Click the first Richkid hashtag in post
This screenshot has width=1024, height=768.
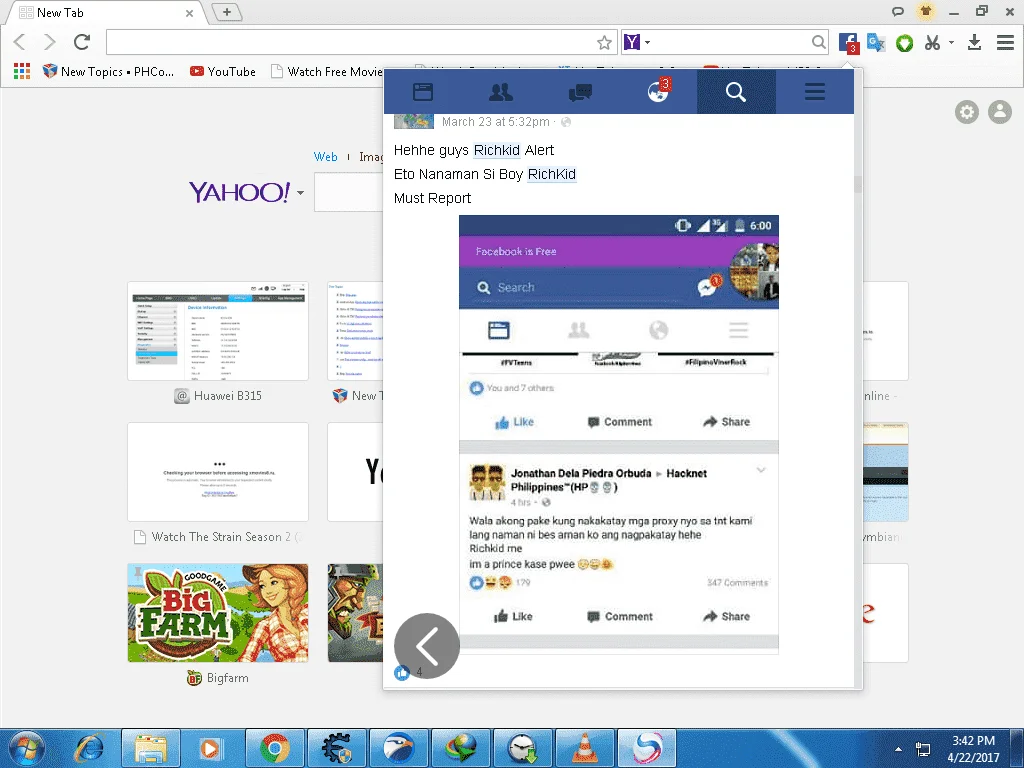pyautogui.click(x=496, y=150)
